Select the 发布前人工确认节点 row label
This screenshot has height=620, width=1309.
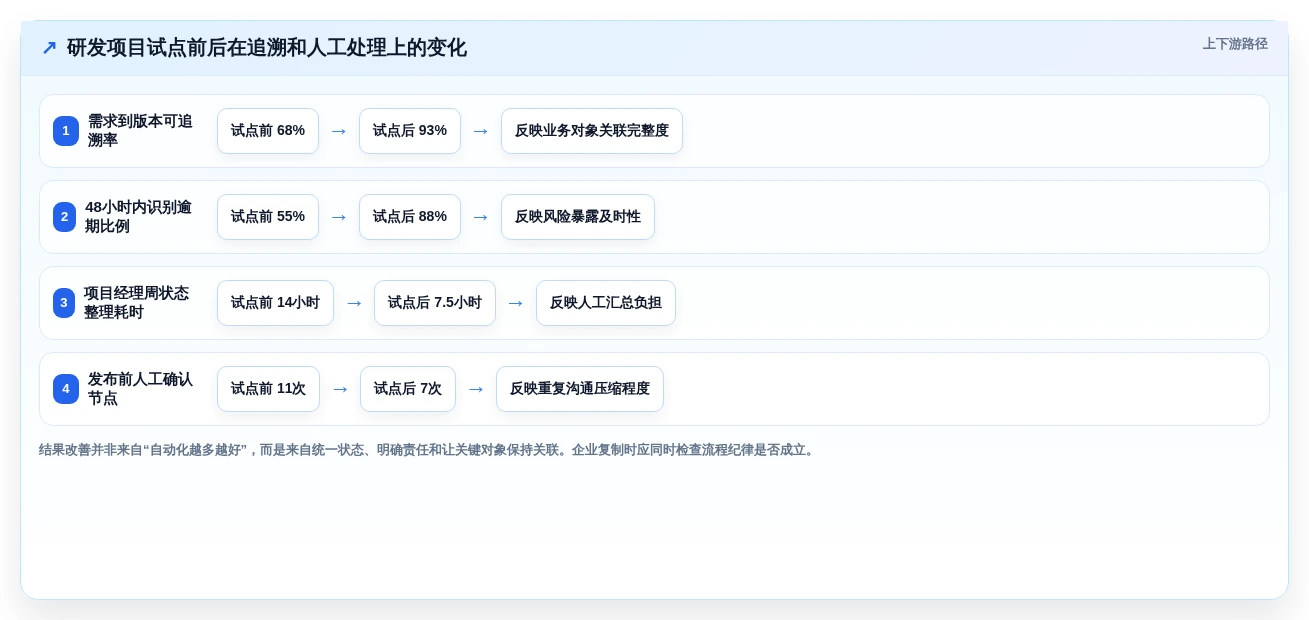140,389
